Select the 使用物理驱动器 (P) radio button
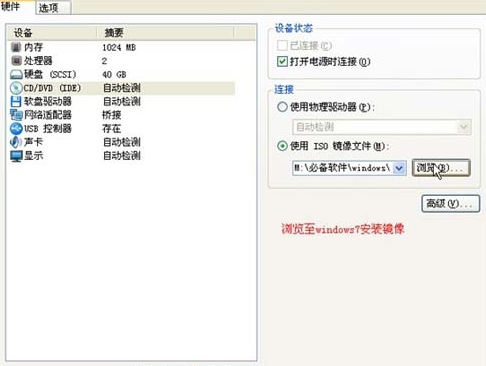 282,107
